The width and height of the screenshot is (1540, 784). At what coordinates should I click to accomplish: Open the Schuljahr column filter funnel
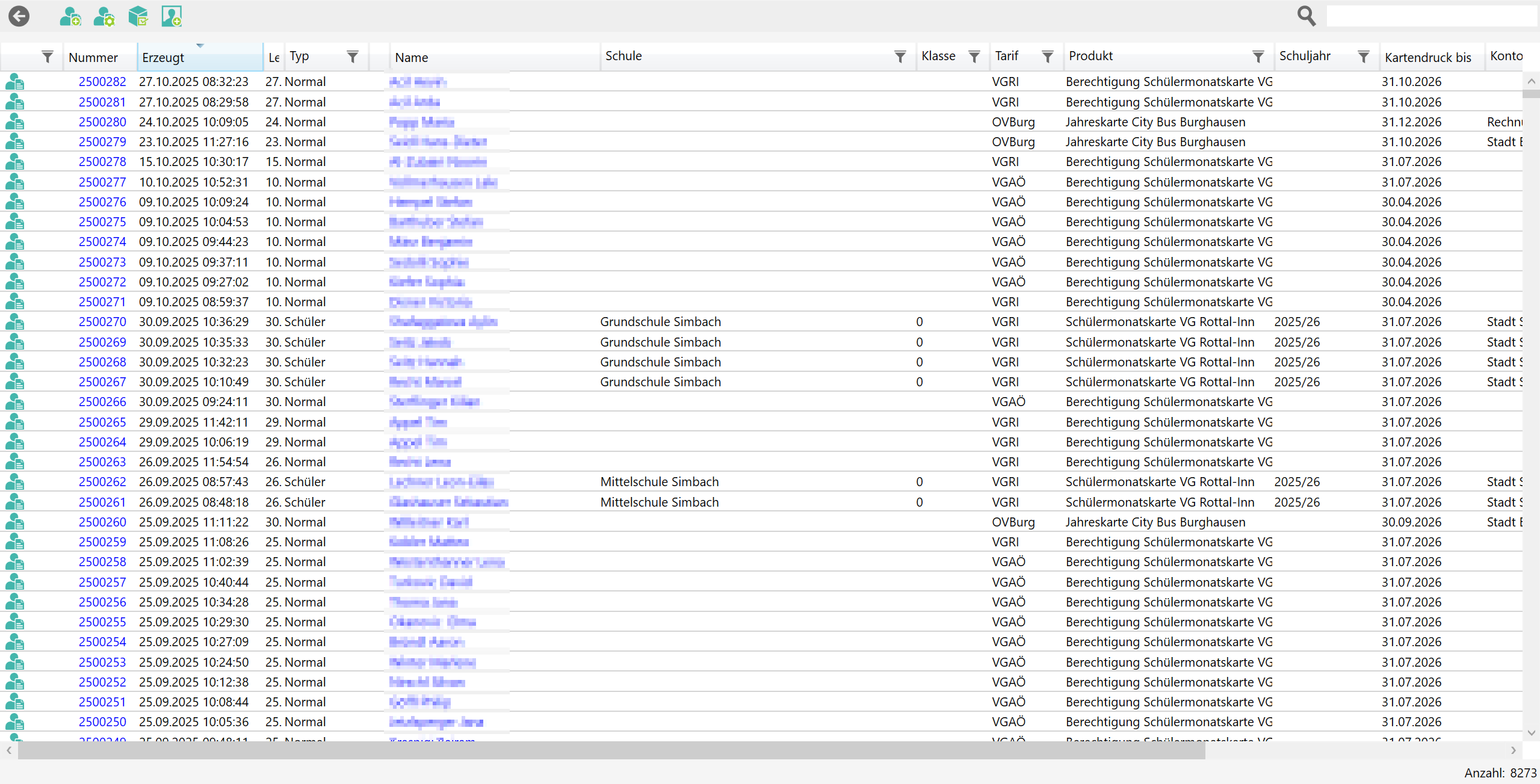click(1364, 57)
